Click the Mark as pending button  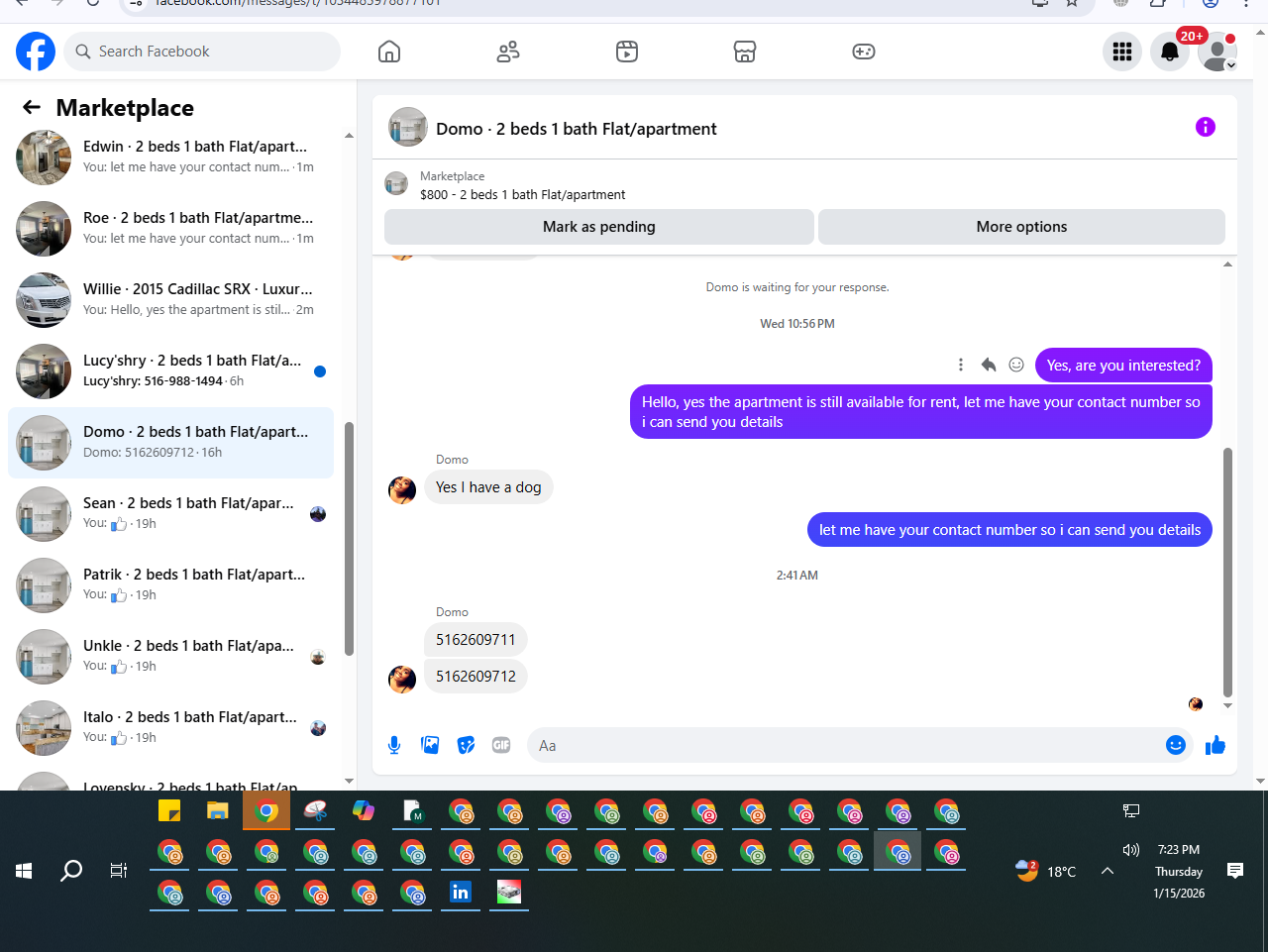[x=599, y=227]
